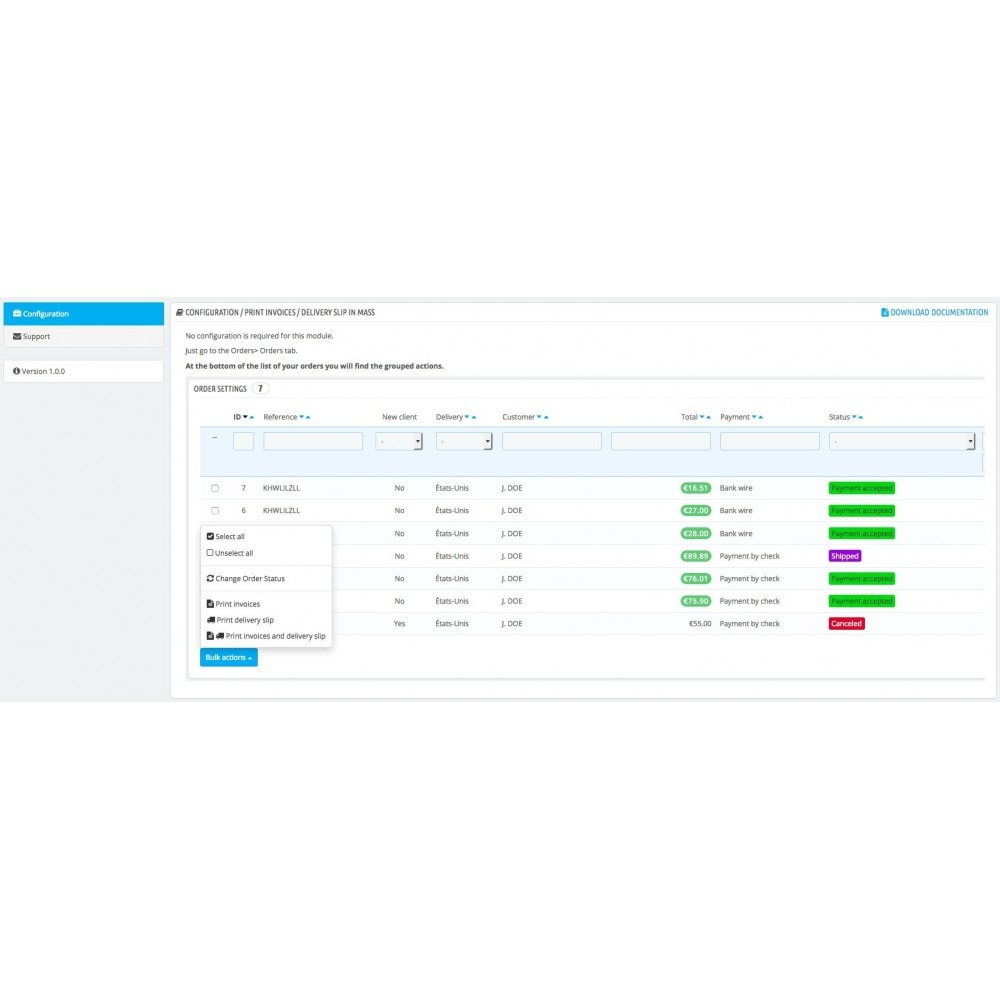
Task: Click the Canceled status badge
Action: tap(847, 624)
